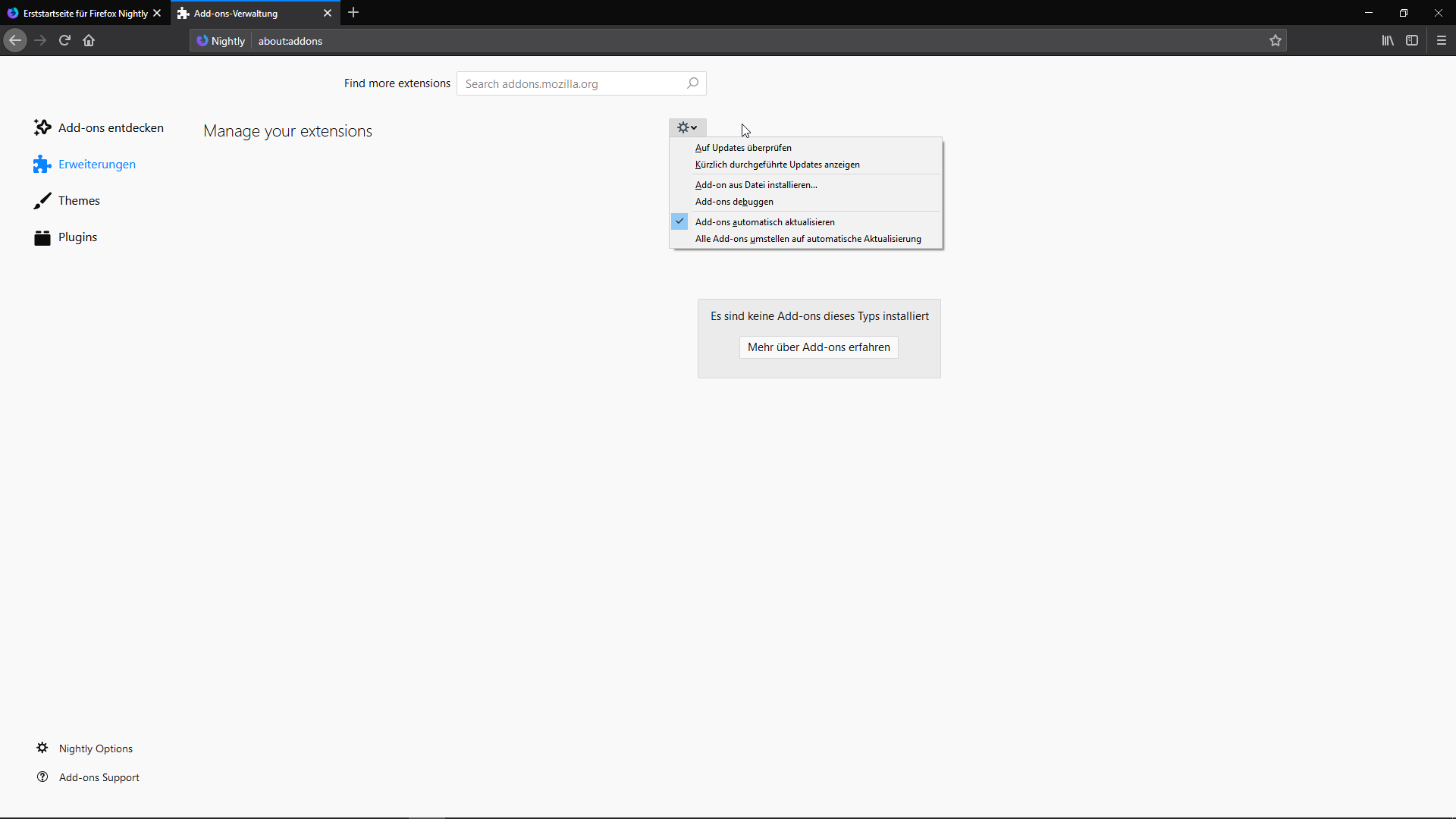Choose Add-on aus Datei installieren
Image resolution: width=1456 pixels, height=819 pixels.
pyautogui.click(x=756, y=185)
